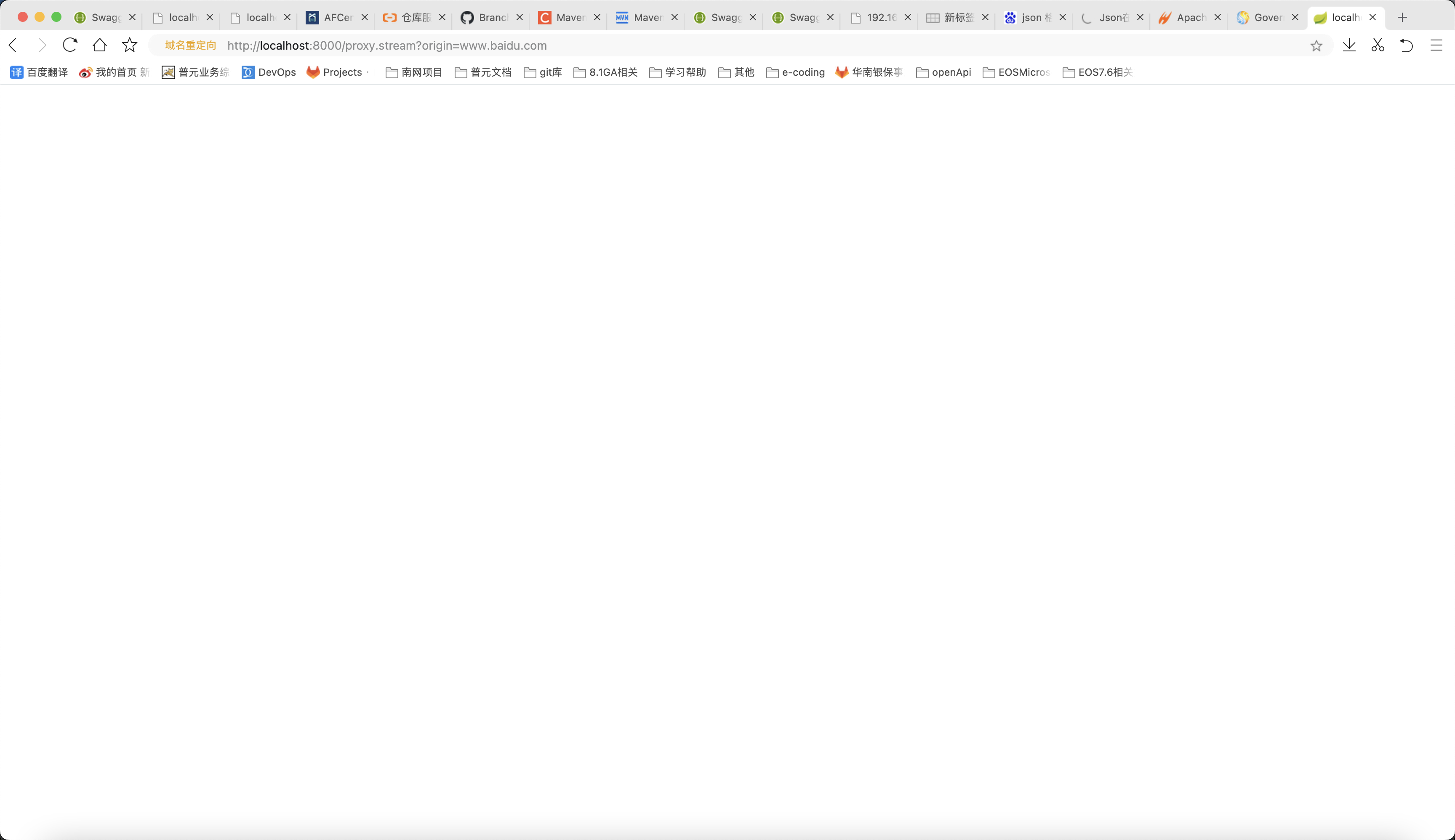Go to the home page icon
The width and height of the screenshot is (1455, 840).
point(100,45)
